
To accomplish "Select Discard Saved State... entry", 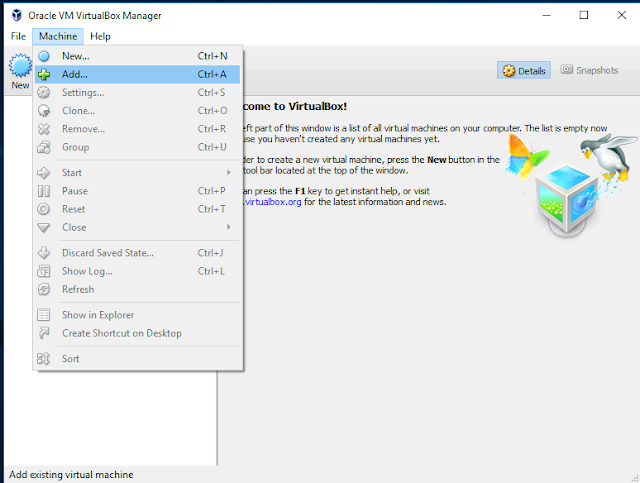I will [137, 253].
